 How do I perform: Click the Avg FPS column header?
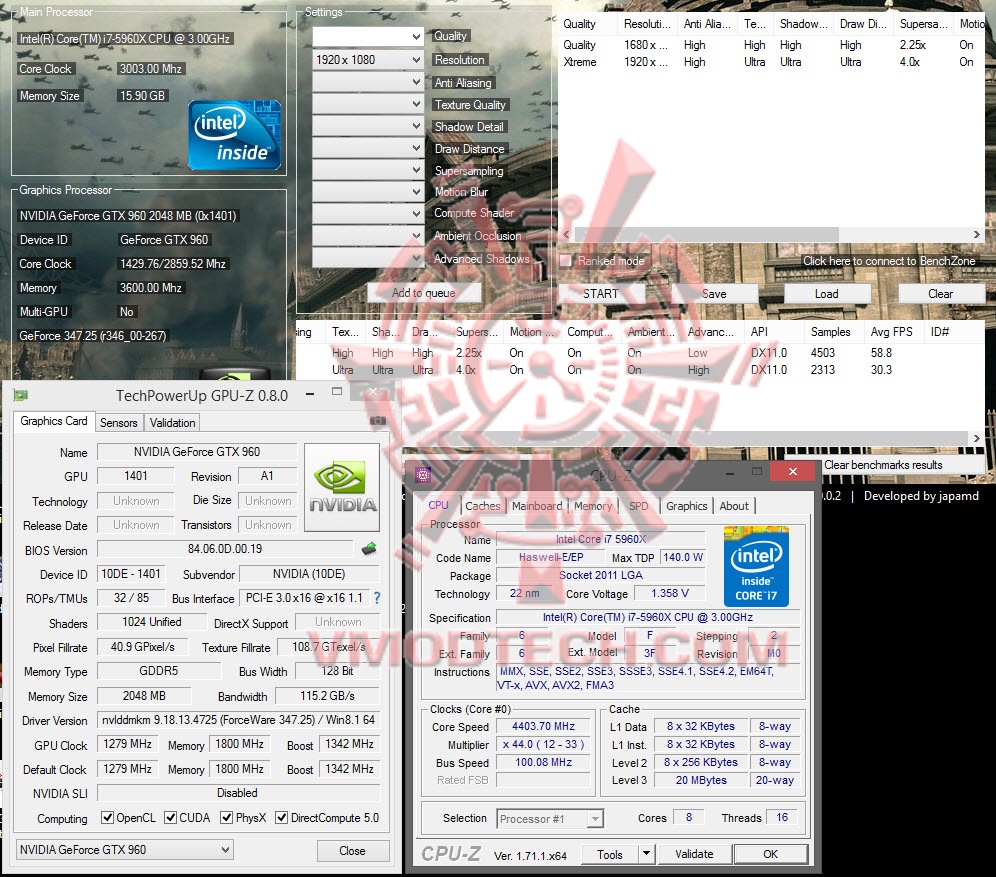(x=892, y=331)
